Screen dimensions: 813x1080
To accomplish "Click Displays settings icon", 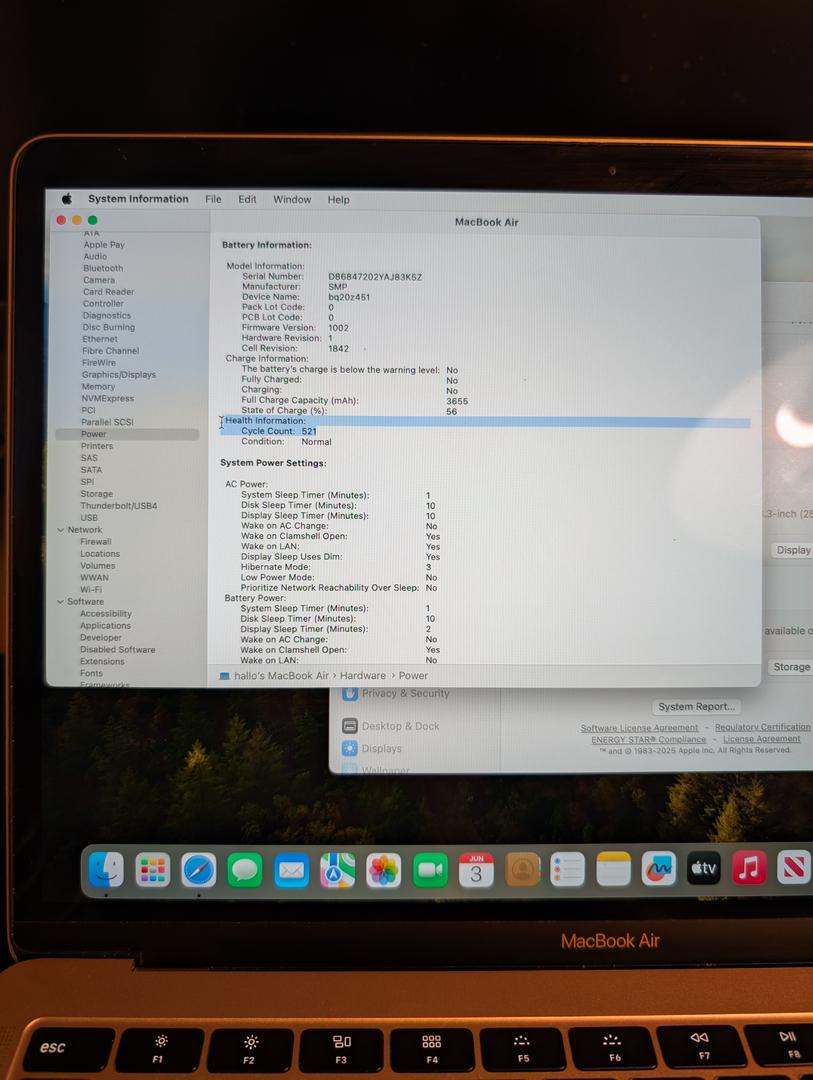I will click(x=350, y=748).
